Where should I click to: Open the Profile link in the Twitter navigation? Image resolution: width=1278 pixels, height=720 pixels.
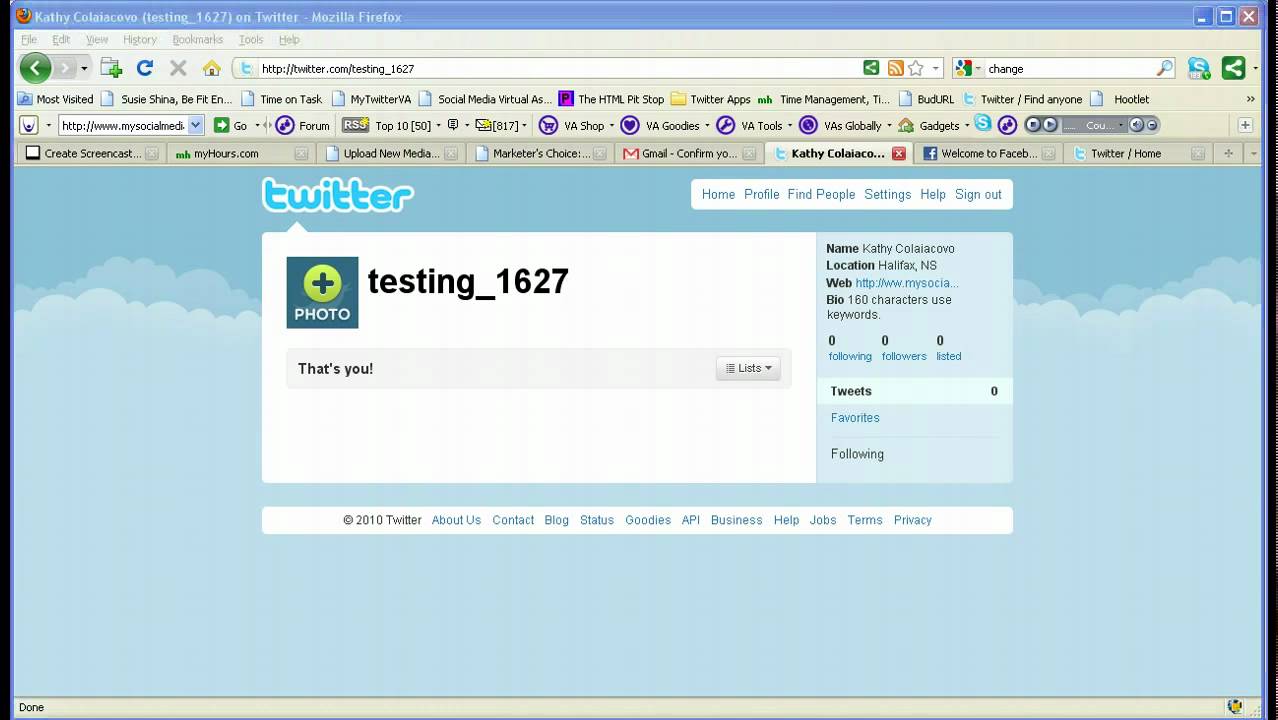pos(761,194)
